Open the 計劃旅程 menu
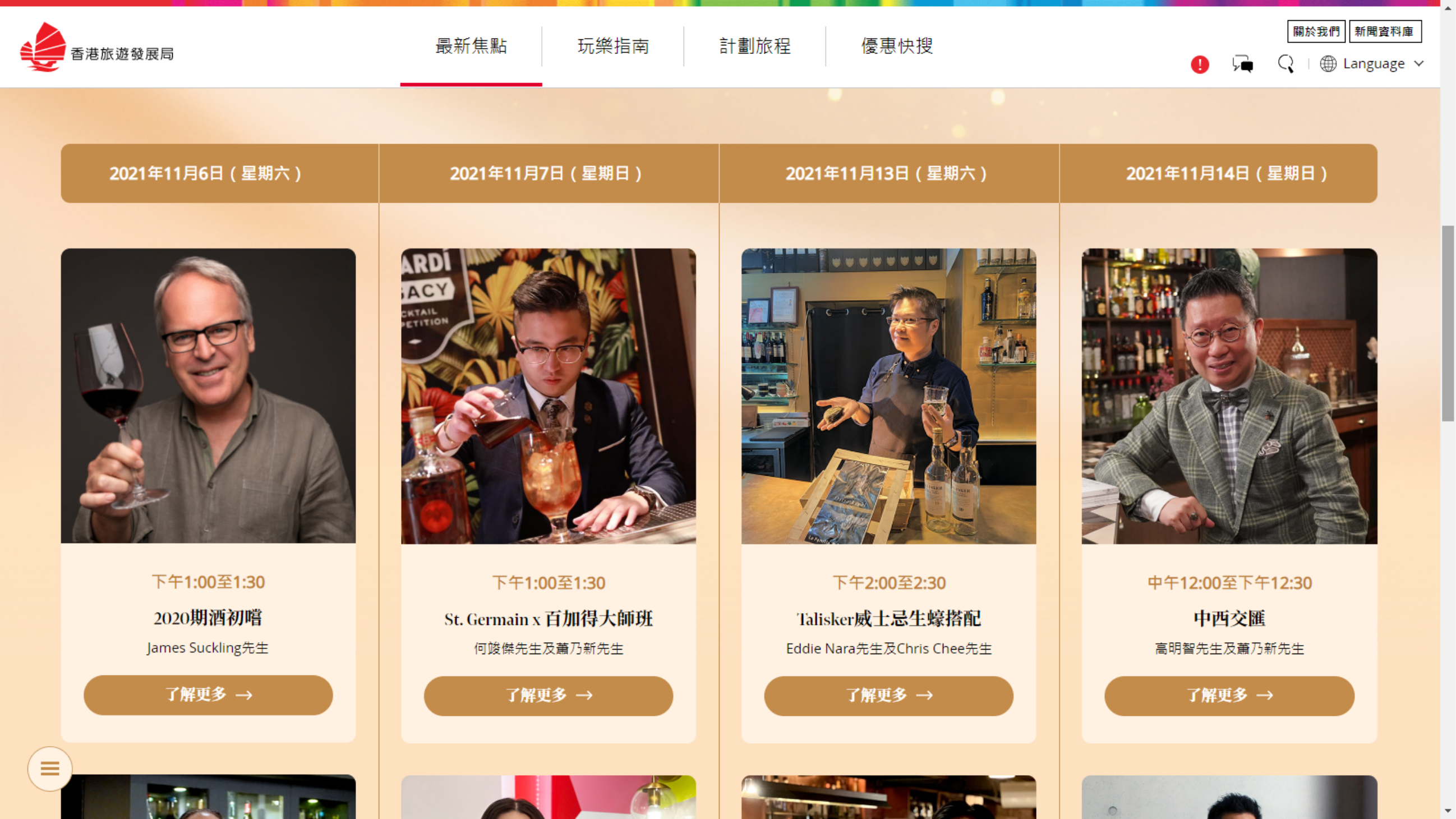 point(754,47)
